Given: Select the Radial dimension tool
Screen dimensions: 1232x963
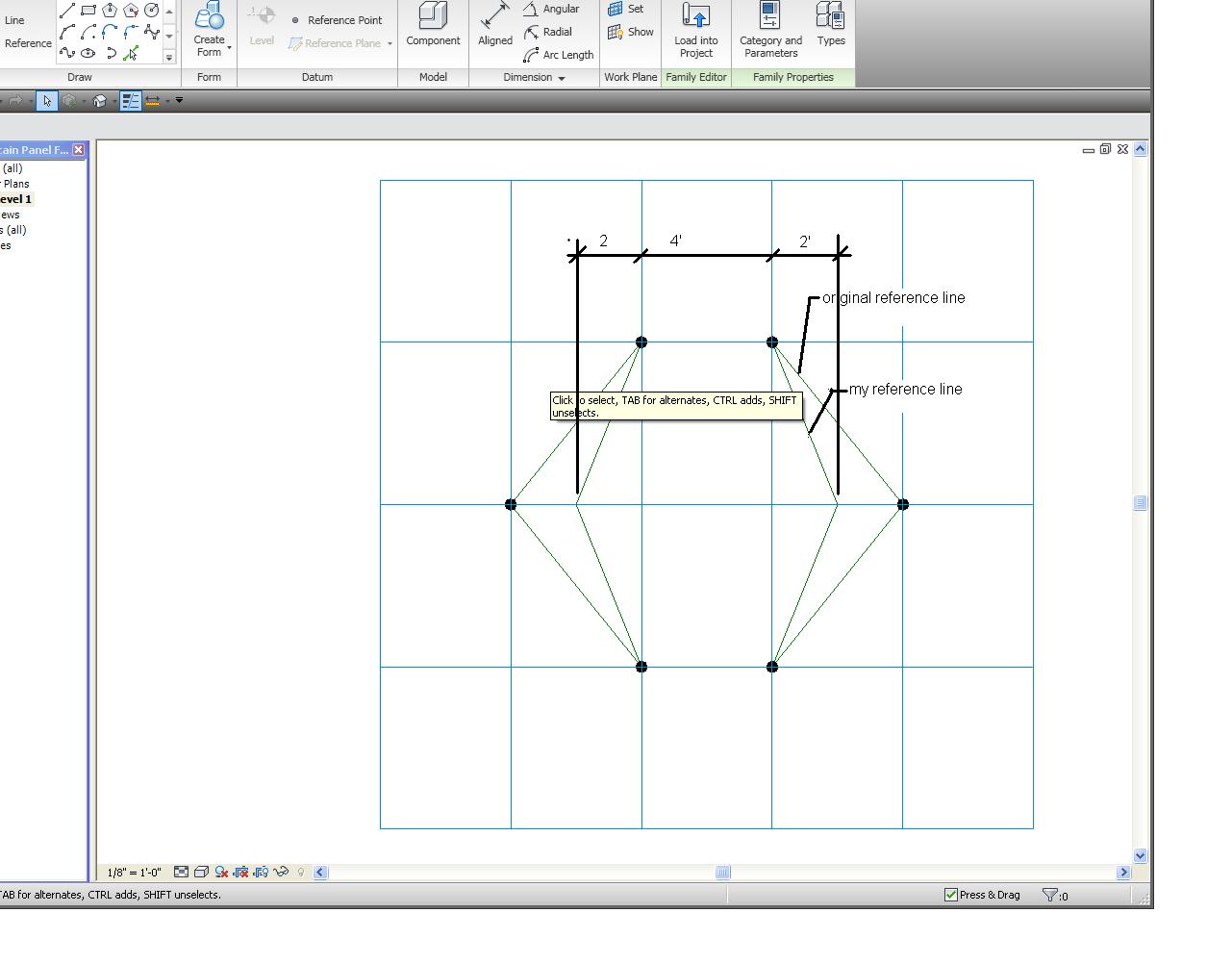Looking at the screenshot, I should [x=548, y=32].
